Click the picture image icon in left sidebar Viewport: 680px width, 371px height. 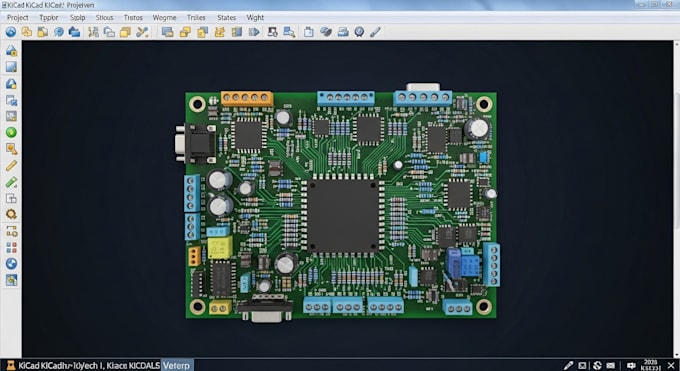pos(11,116)
